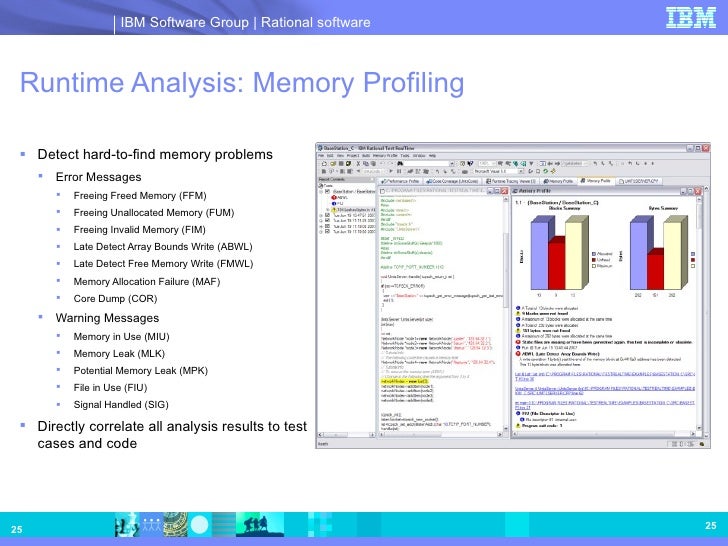
Task: Select the blue FIU info tree node
Action: pyautogui.click(x=337, y=204)
